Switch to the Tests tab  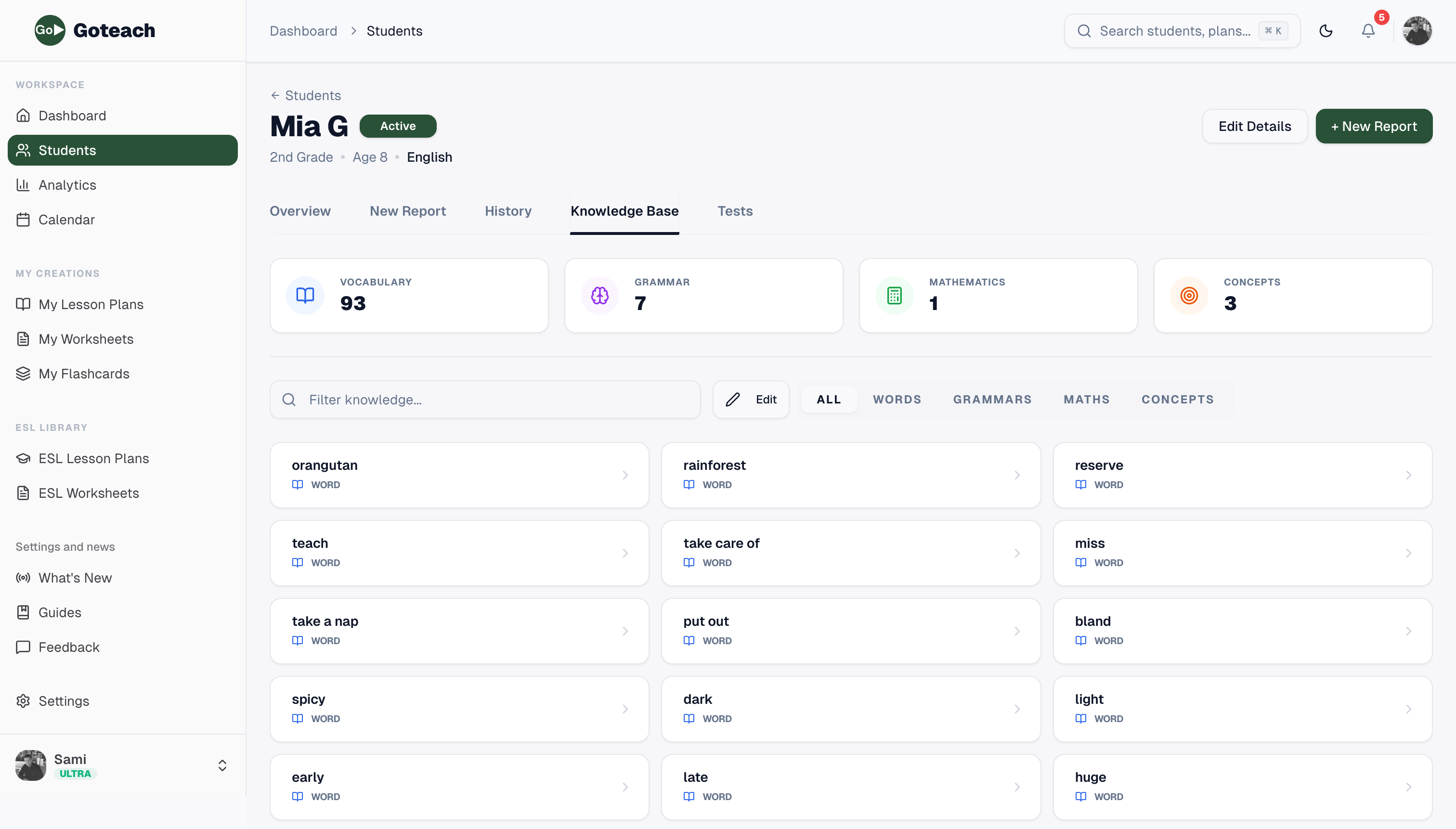(735, 211)
